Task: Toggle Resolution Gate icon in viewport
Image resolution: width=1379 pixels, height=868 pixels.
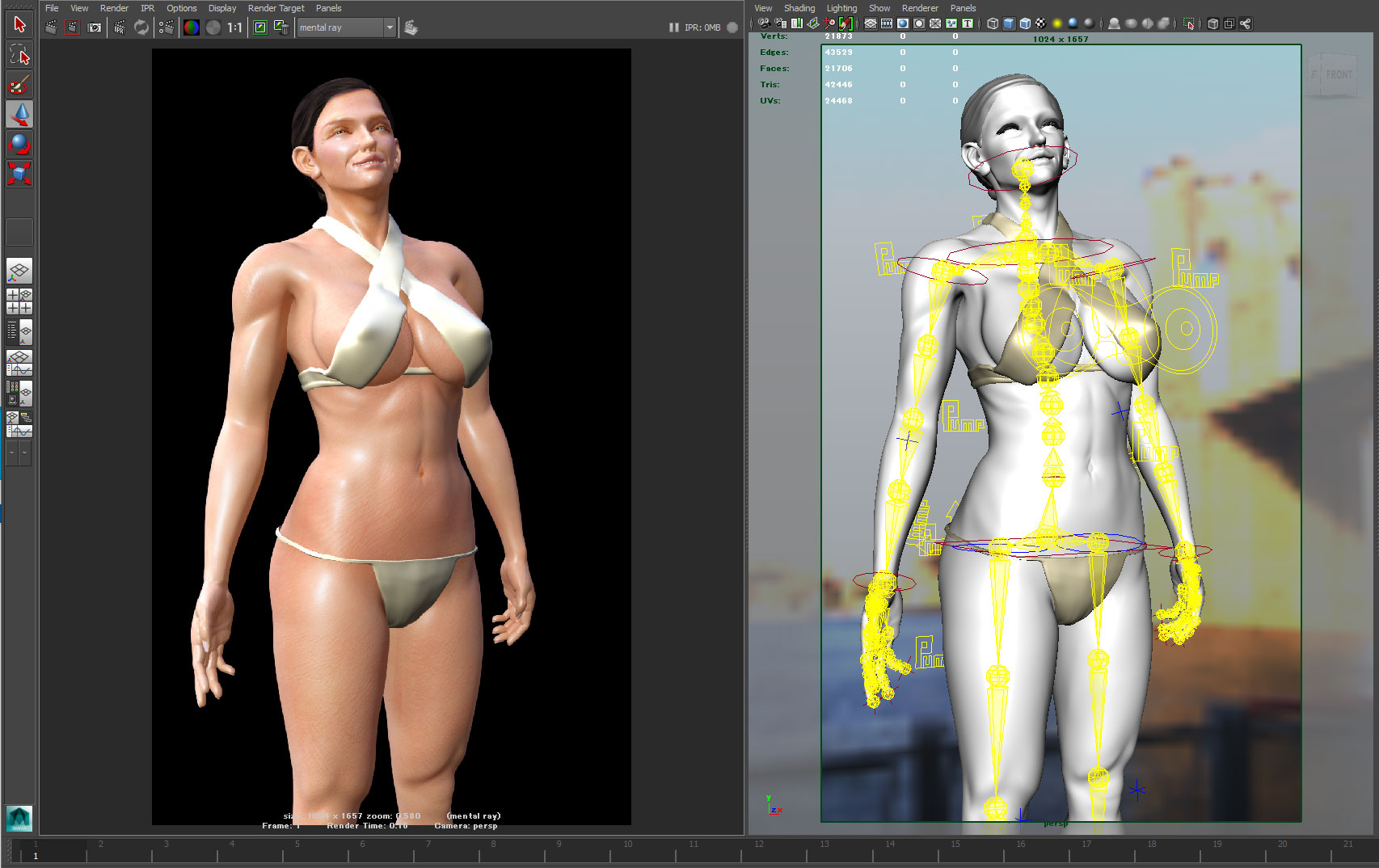Action: click(x=903, y=23)
